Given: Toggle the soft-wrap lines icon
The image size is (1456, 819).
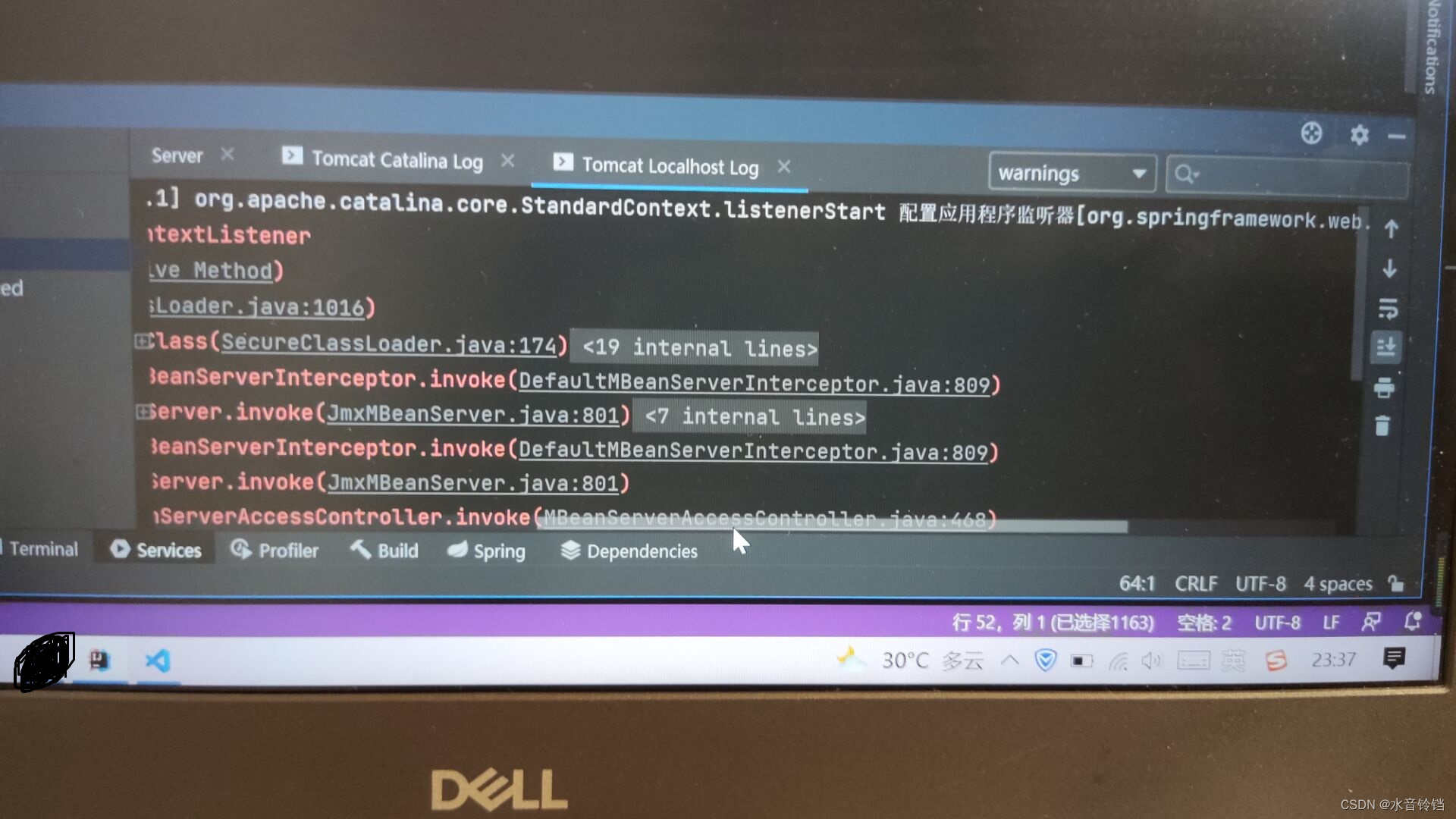Looking at the screenshot, I should point(1393,307).
